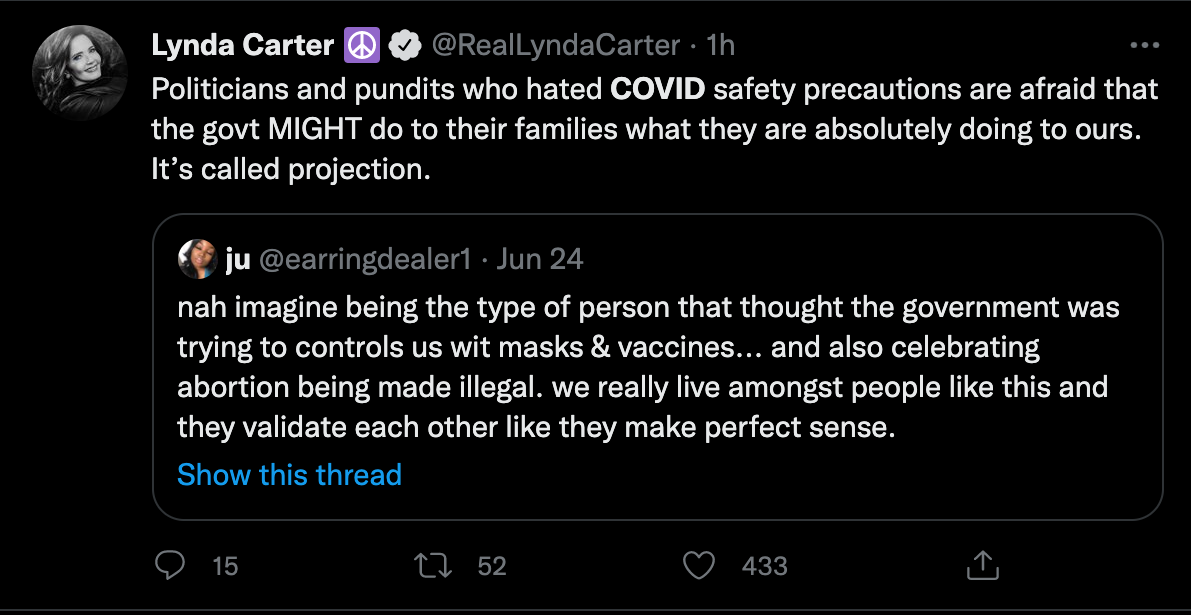Open the ju user's small avatar
The width and height of the screenshot is (1191, 615).
(197, 260)
